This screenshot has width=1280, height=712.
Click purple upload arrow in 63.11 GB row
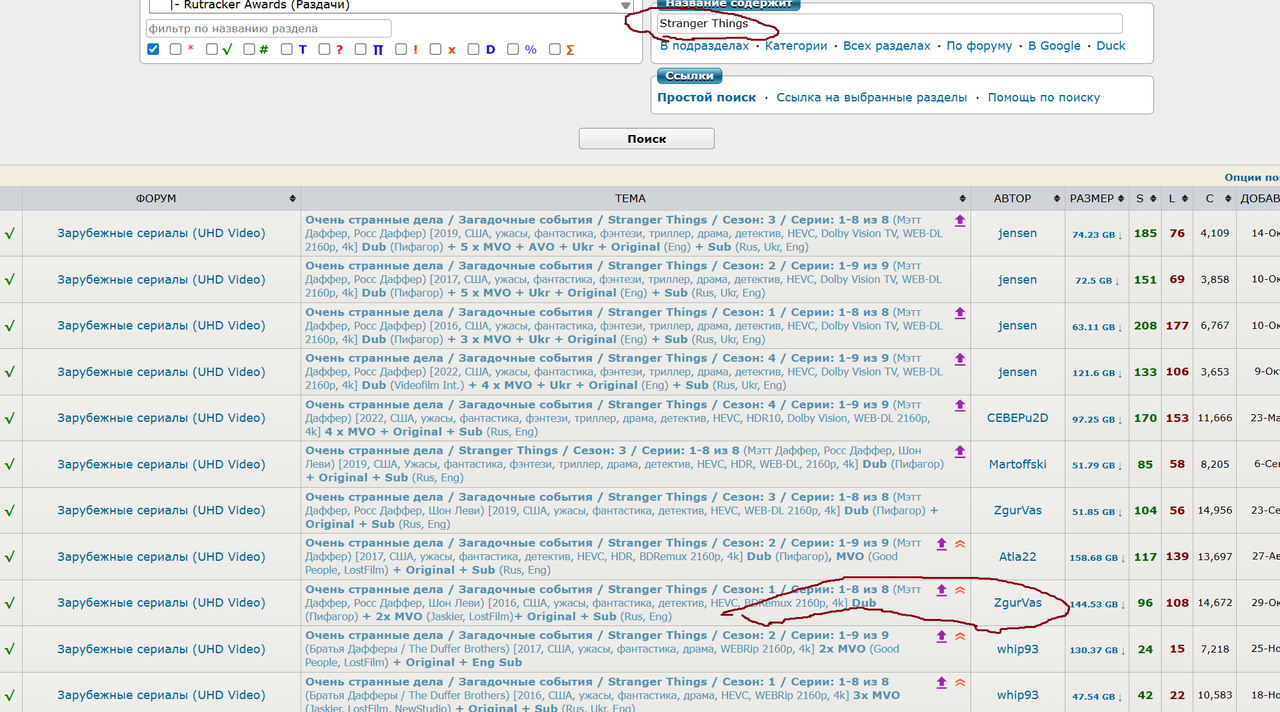tap(960, 313)
